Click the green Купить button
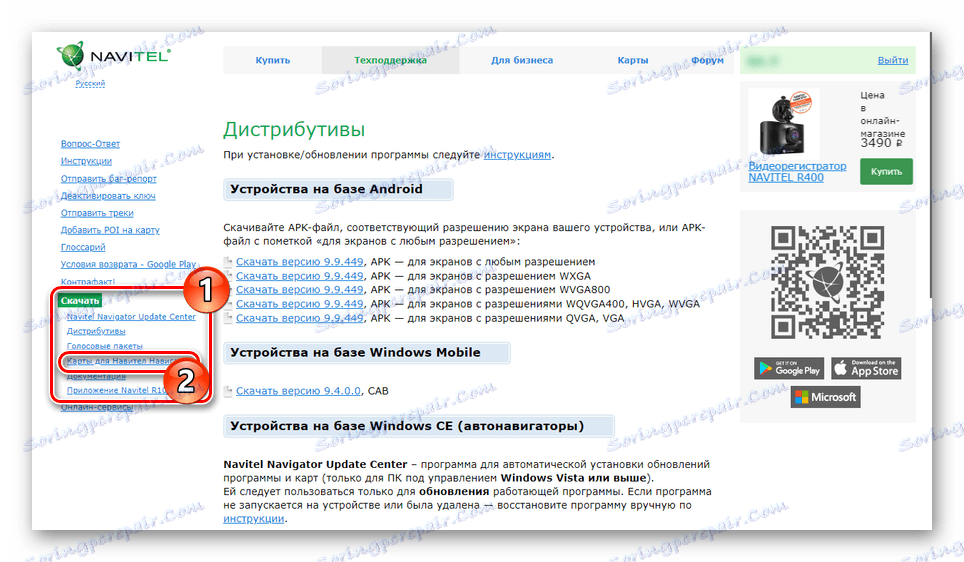 point(886,172)
